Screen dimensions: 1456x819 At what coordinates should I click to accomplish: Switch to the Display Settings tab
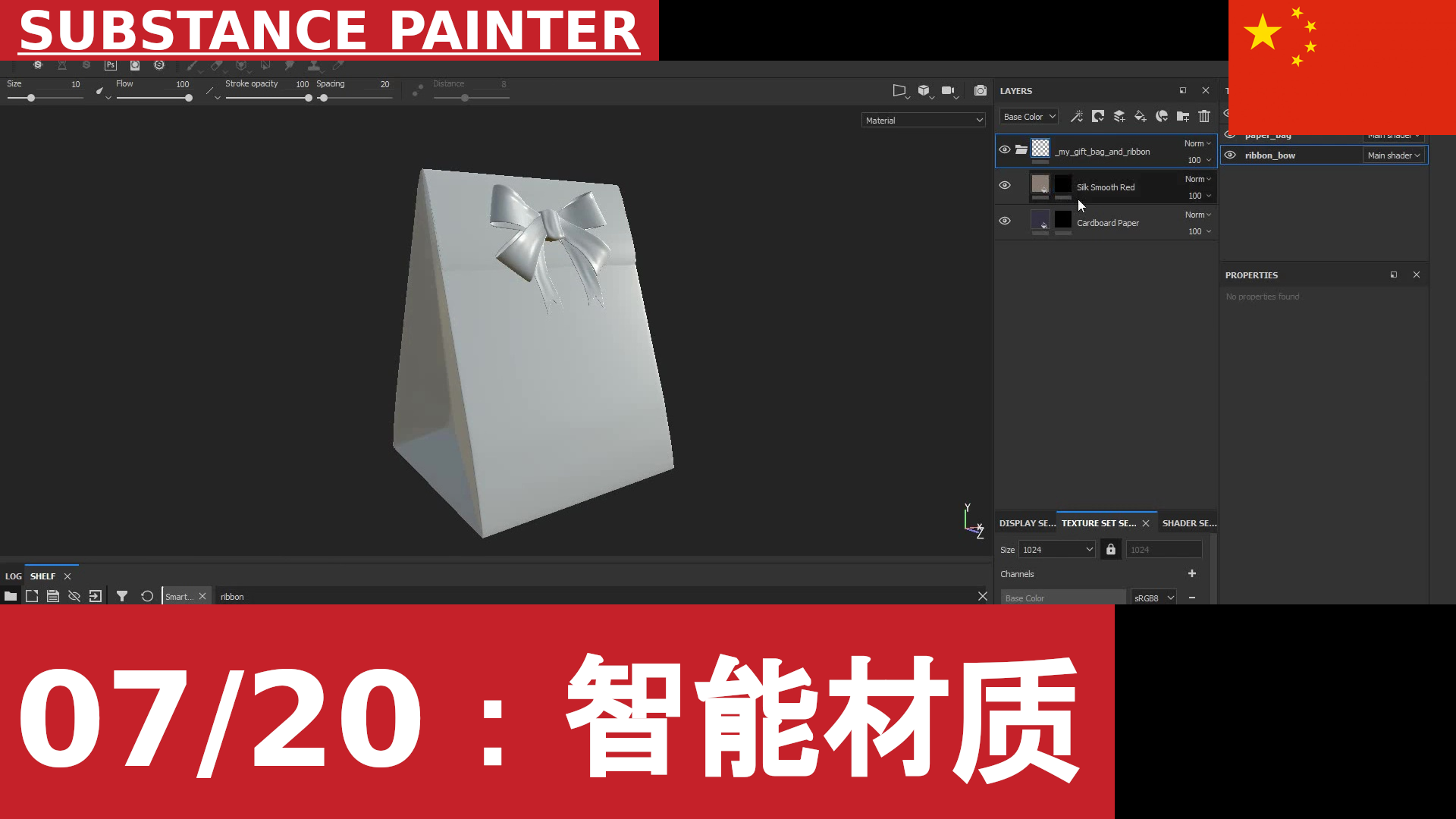pos(1027,523)
